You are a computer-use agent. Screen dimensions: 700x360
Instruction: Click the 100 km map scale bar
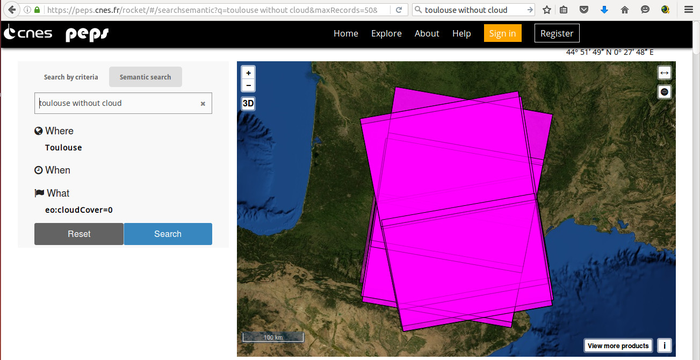coord(273,337)
